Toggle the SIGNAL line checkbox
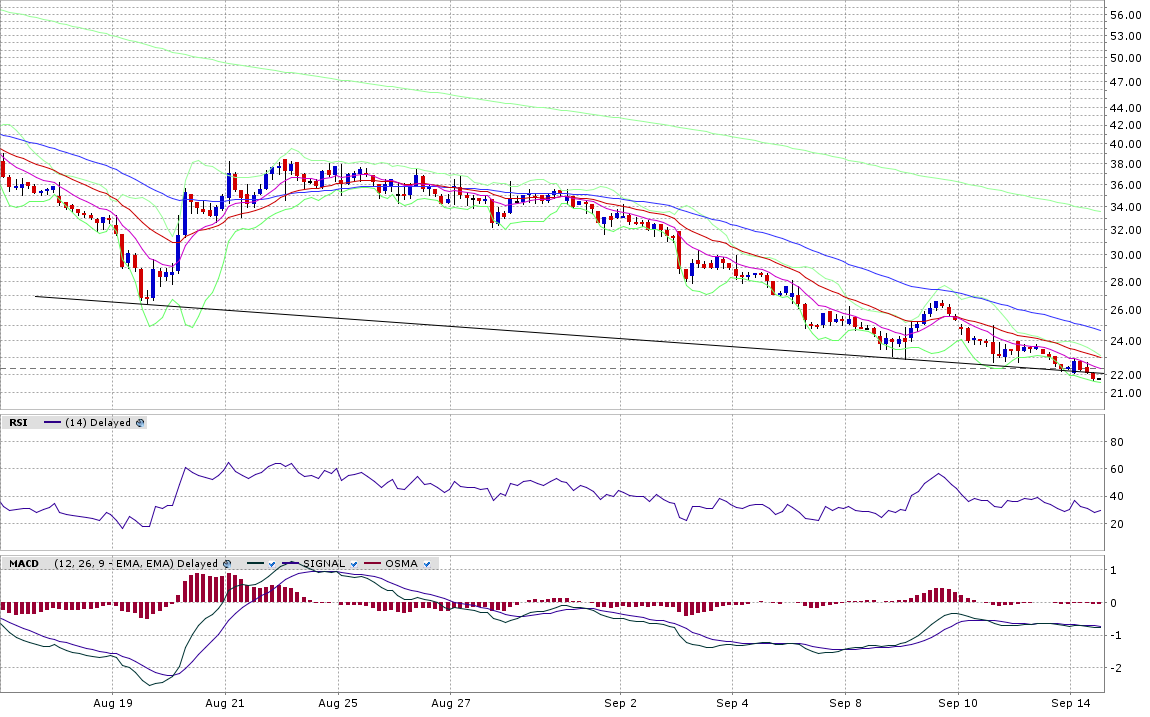This screenshot has height=717, width=1150. (354, 564)
